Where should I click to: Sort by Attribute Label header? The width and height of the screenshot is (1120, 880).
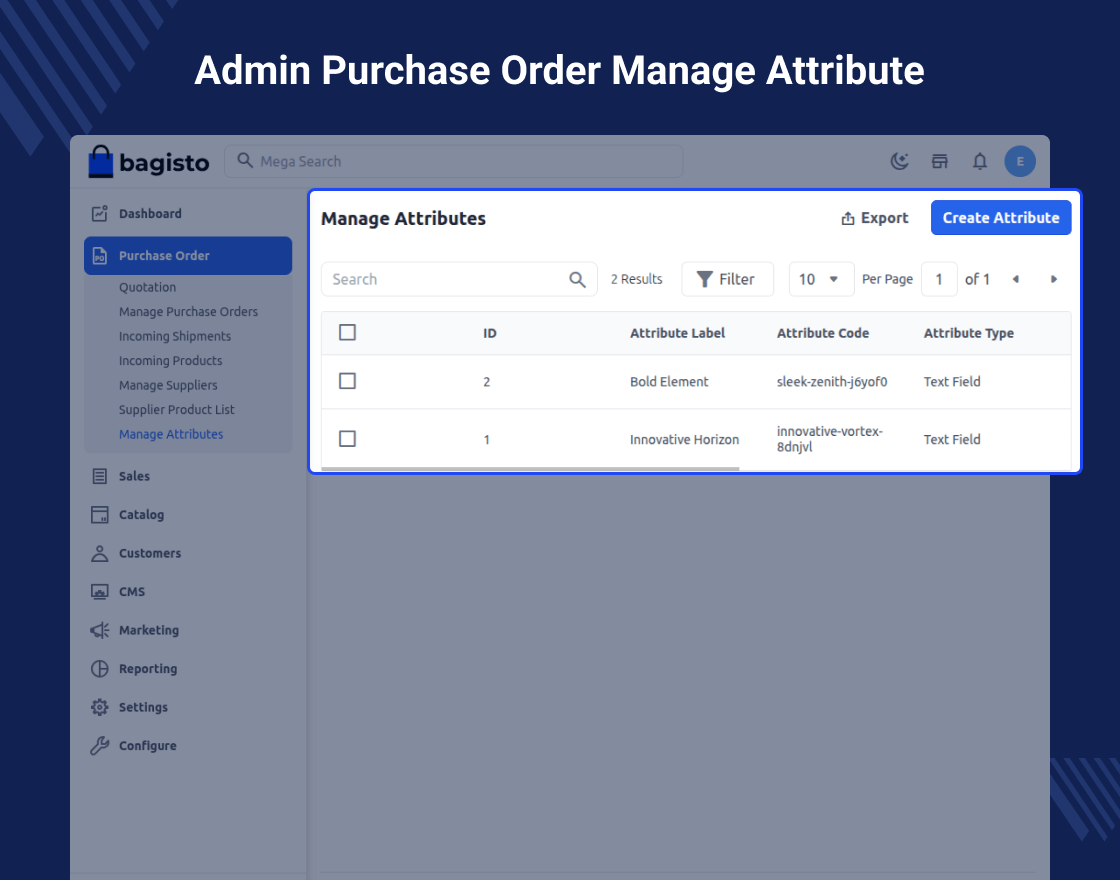(677, 334)
